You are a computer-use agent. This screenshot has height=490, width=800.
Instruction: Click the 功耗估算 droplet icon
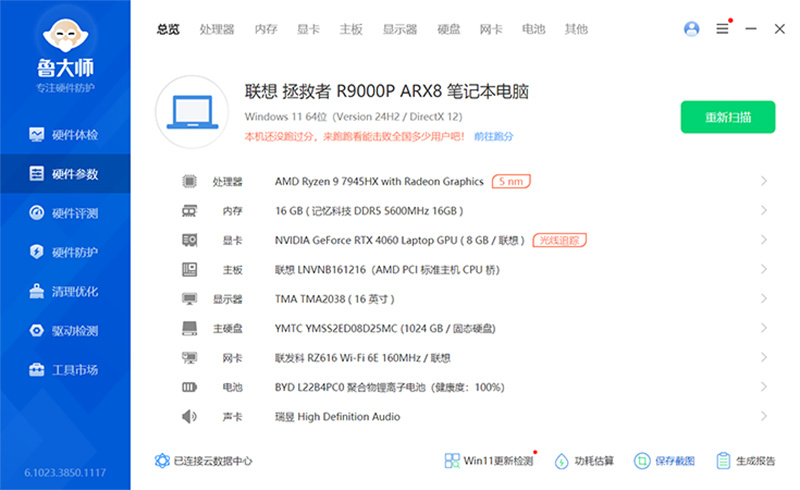click(561, 461)
